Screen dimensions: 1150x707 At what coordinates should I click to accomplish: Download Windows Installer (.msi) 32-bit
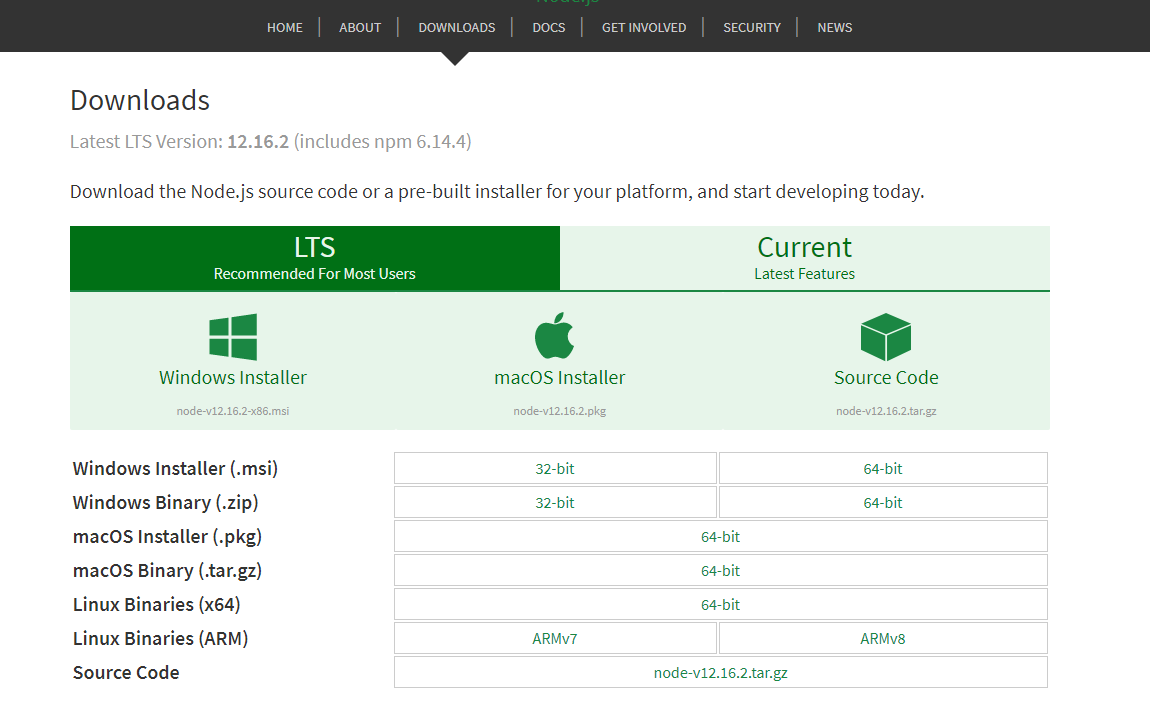pos(555,468)
